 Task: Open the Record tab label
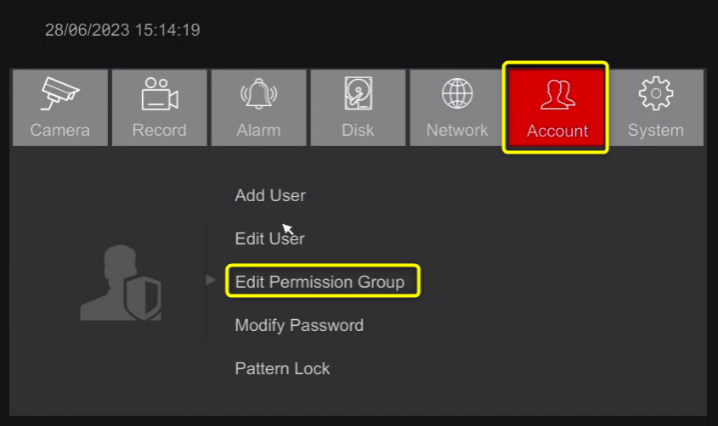(x=158, y=130)
